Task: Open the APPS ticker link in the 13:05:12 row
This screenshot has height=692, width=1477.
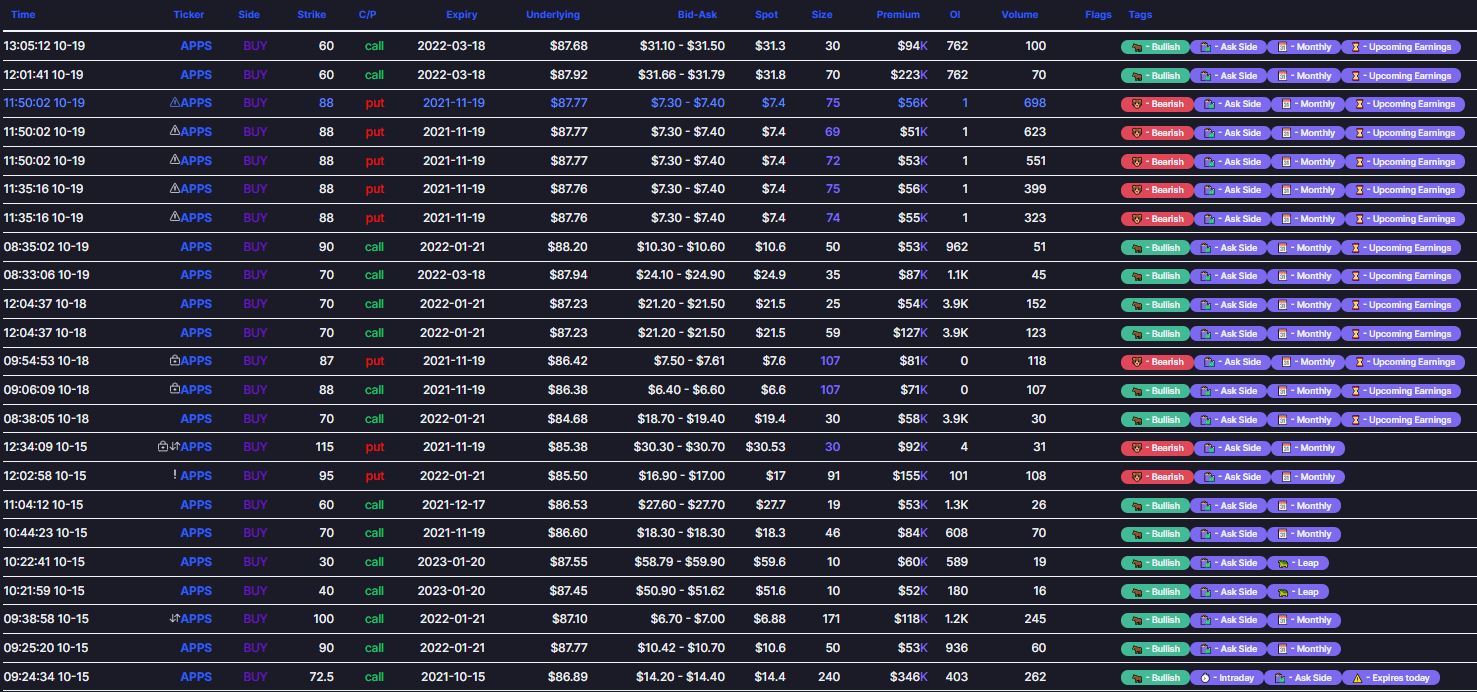Action: pos(197,46)
